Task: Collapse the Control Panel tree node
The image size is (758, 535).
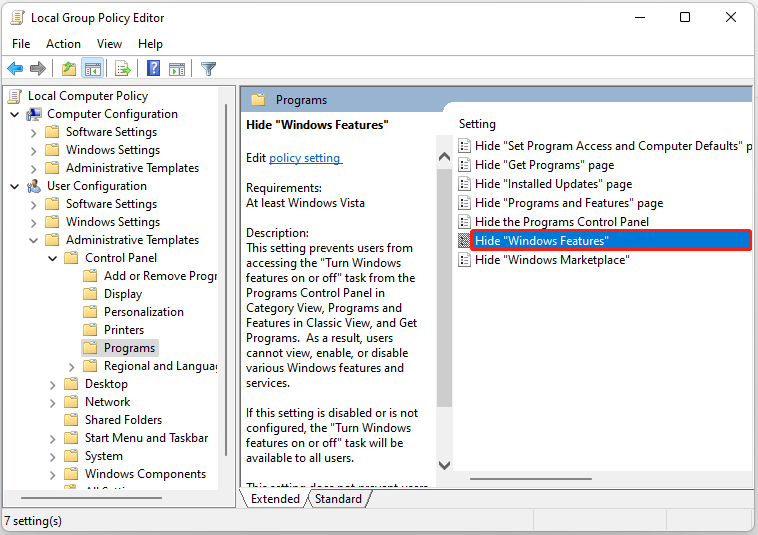Action: 52,258
